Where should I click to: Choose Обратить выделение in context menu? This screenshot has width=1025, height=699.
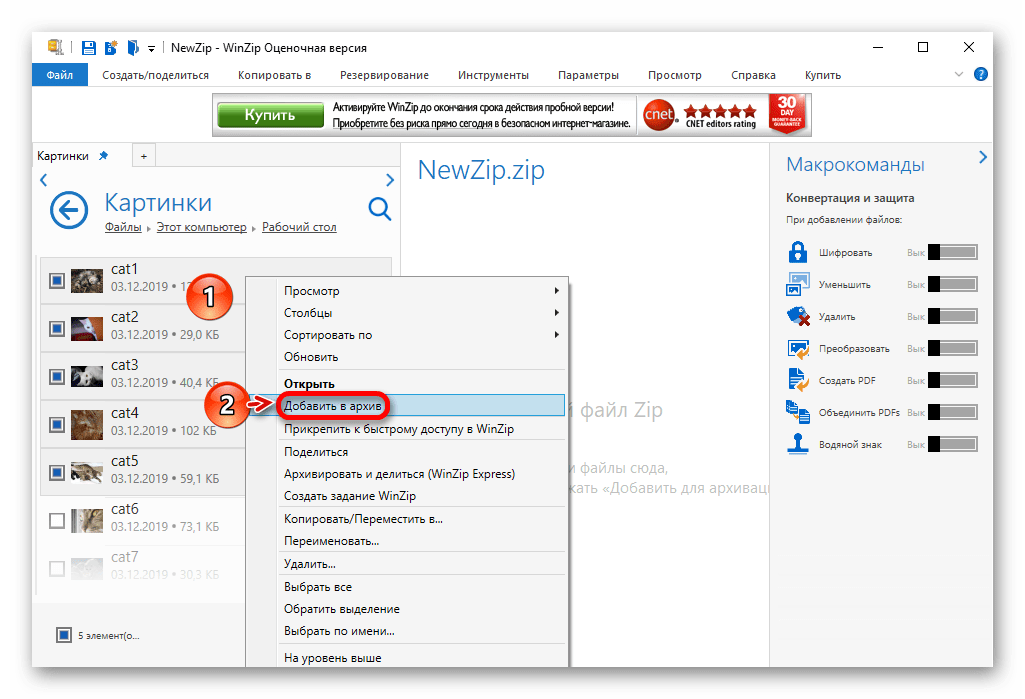point(421,609)
